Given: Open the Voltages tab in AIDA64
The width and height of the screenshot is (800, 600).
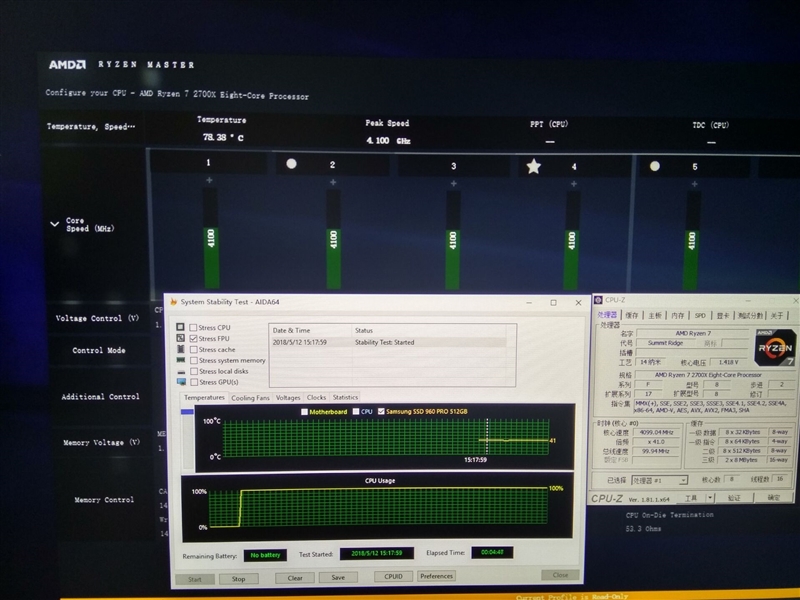Looking at the screenshot, I should (x=288, y=397).
